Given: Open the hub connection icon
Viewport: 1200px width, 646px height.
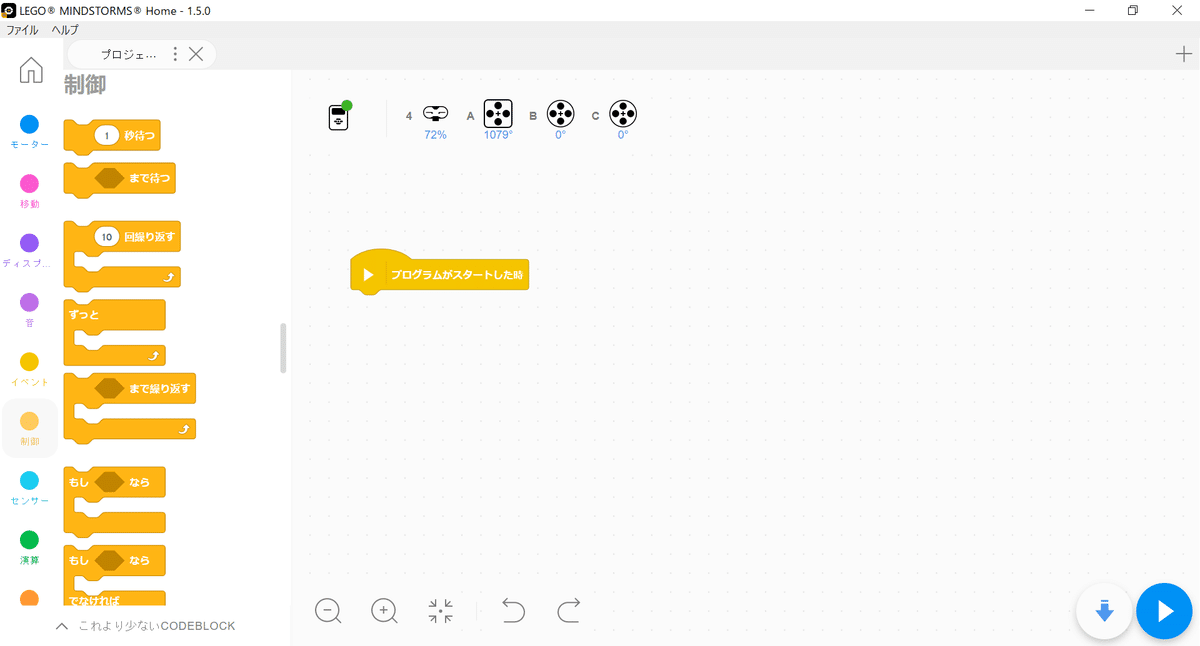Looking at the screenshot, I should click(339, 116).
